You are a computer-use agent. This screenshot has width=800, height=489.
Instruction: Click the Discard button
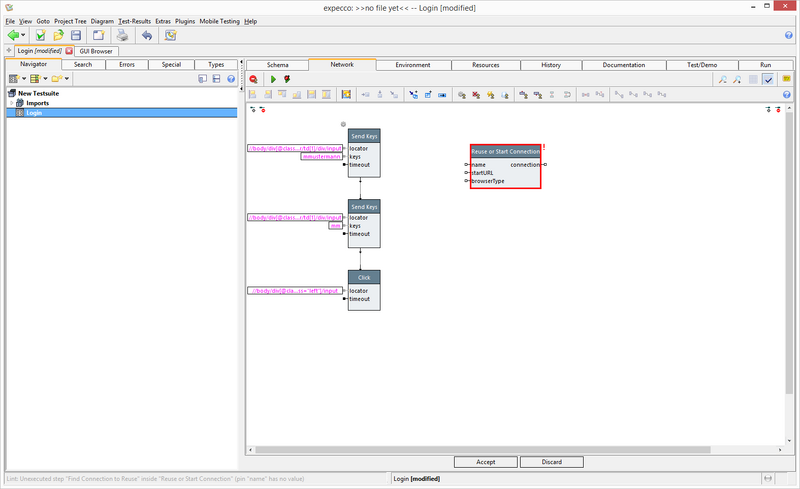pyautogui.click(x=553, y=462)
